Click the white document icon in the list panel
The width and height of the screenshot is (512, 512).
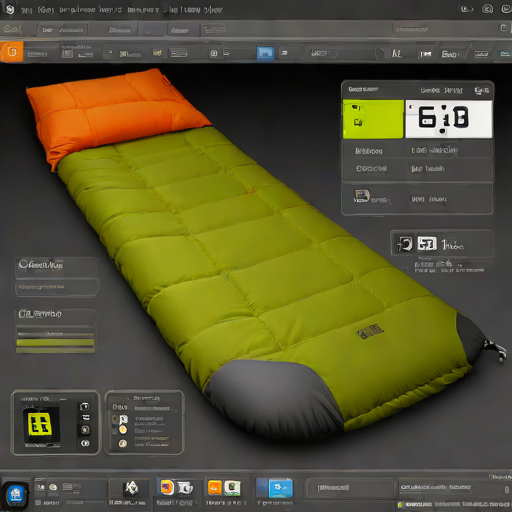coord(123,419)
